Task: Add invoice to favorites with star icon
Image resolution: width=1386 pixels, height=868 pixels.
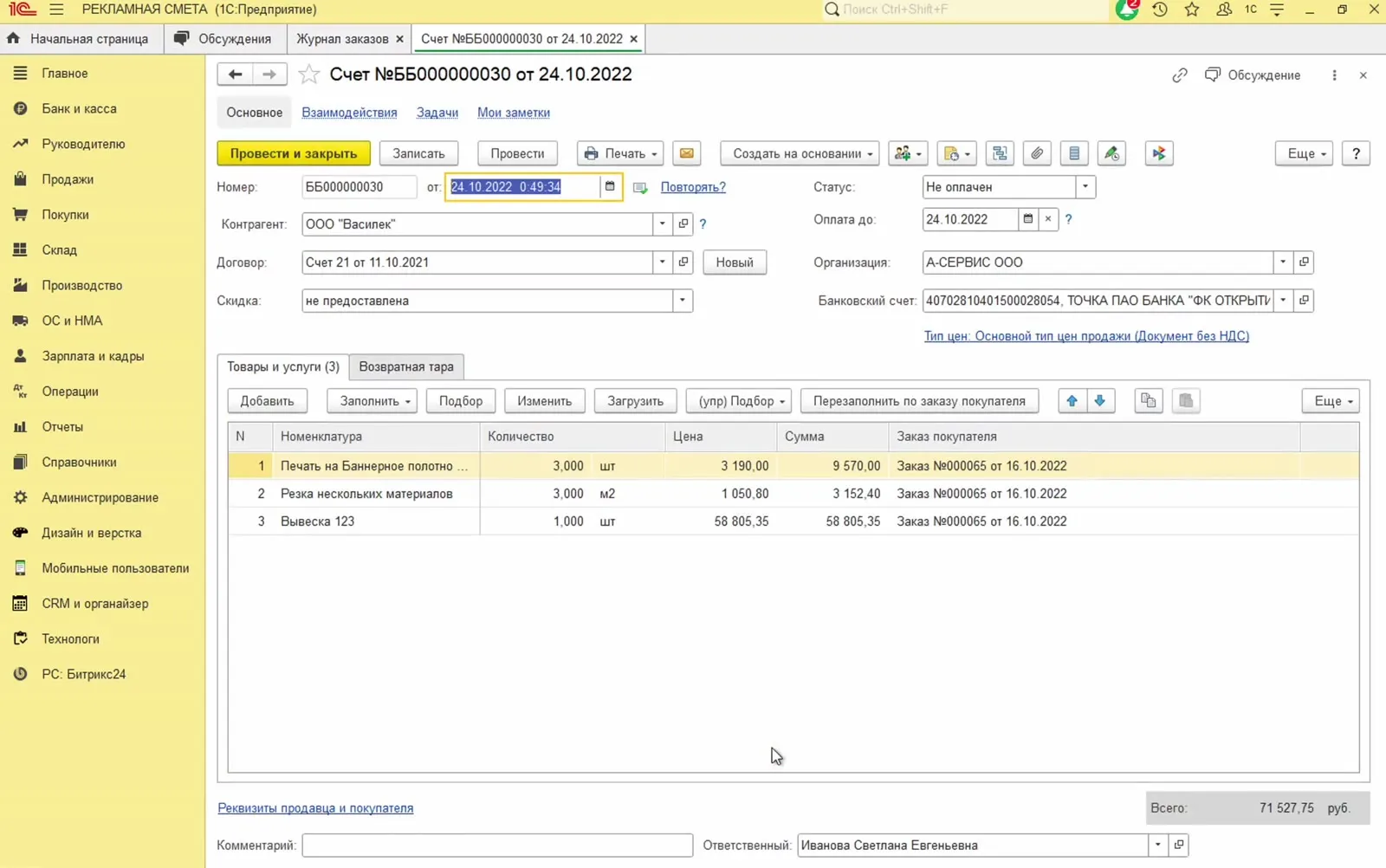Action: 308,74
